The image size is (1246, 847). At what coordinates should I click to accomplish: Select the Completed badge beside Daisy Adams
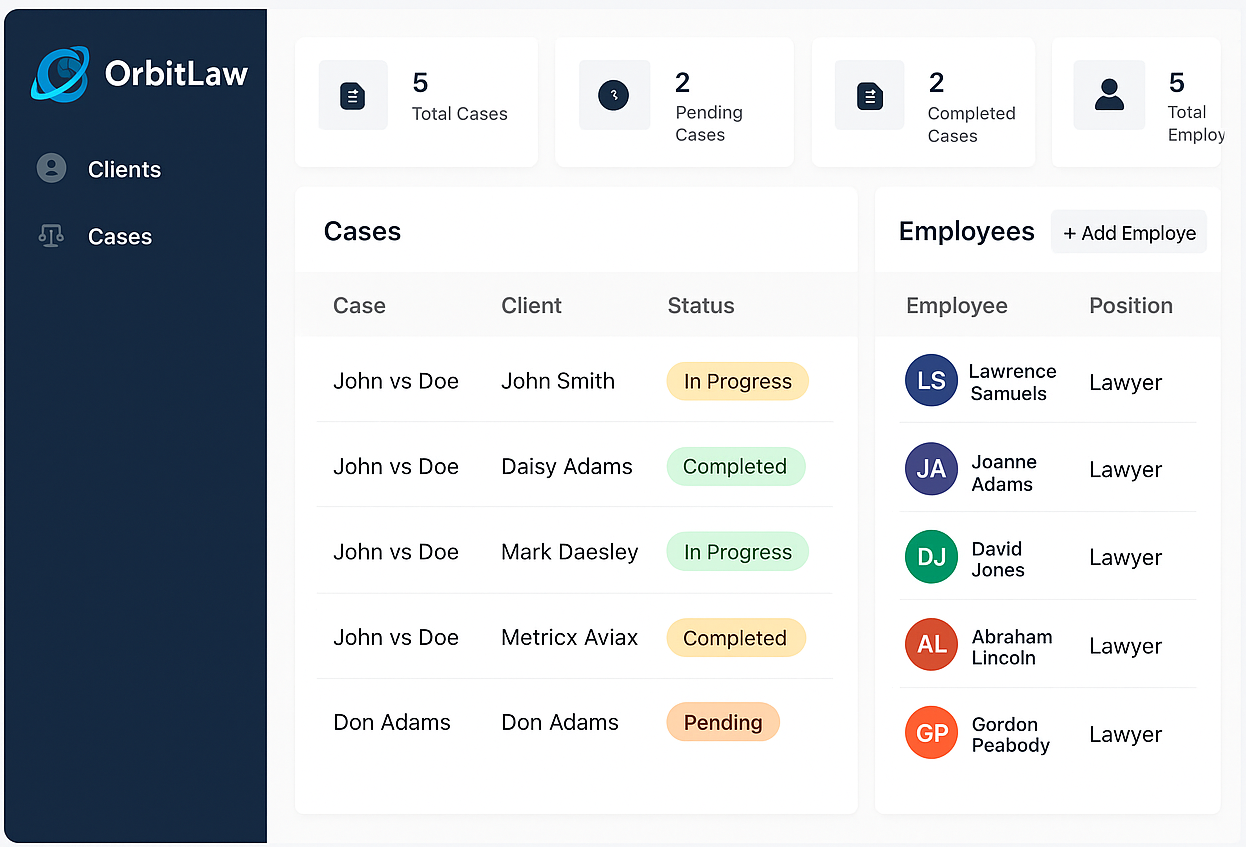(736, 466)
